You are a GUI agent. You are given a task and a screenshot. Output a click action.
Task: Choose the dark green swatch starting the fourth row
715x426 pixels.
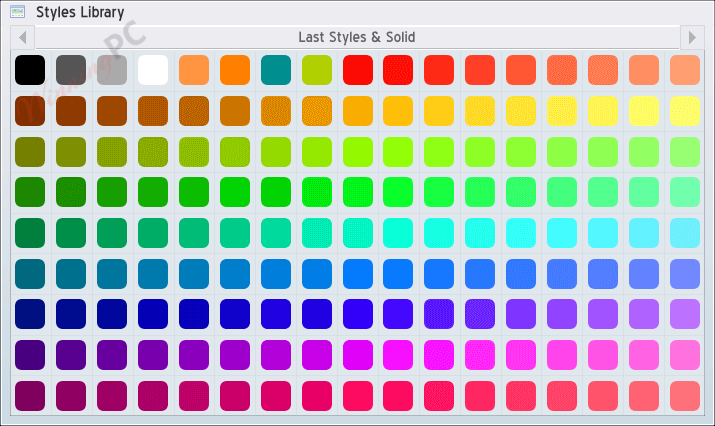[x=30, y=192]
